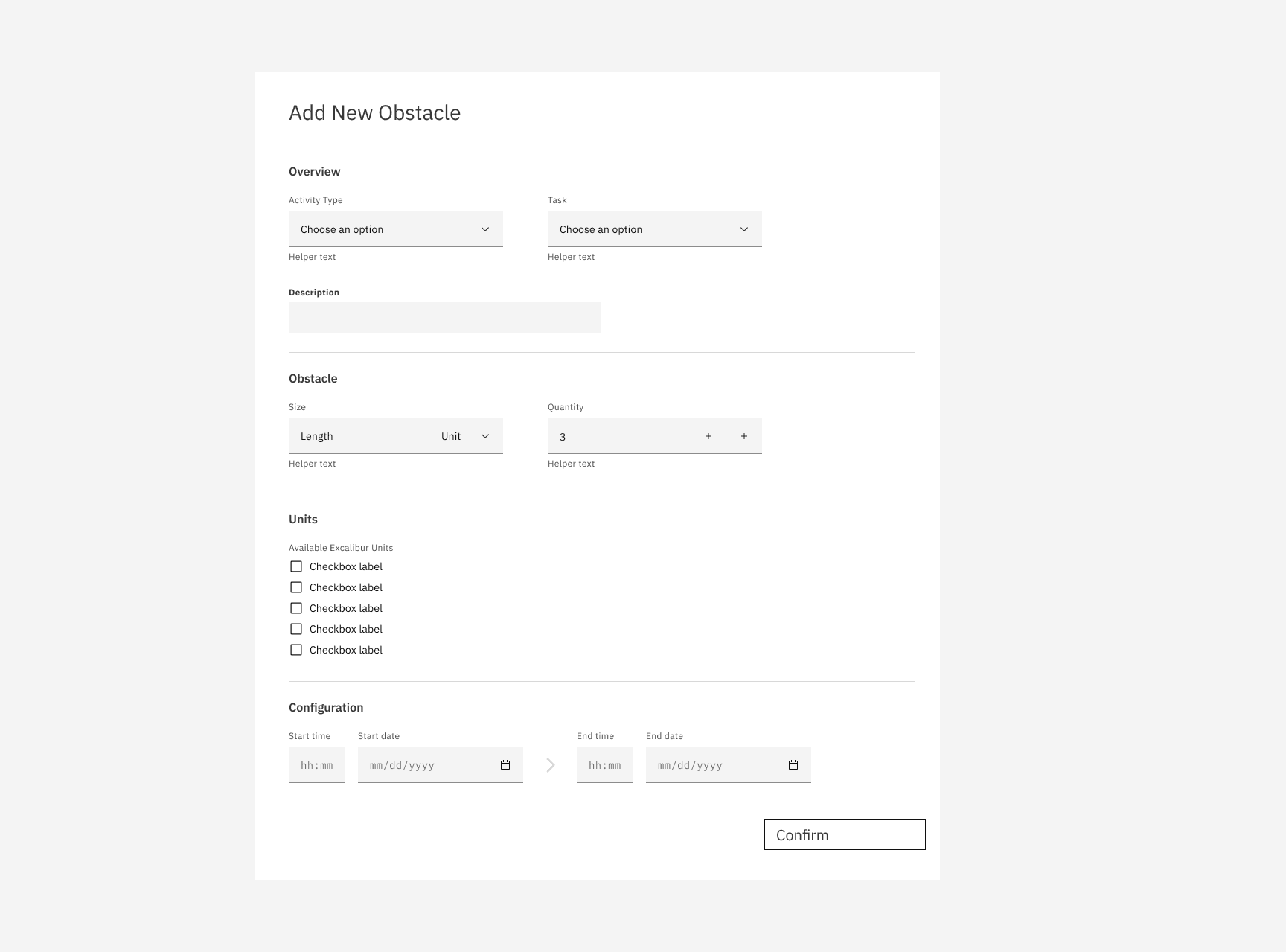This screenshot has width=1286, height=952.
Task: Open the Activity Type dropdown
Action: (x=395, y=229)
